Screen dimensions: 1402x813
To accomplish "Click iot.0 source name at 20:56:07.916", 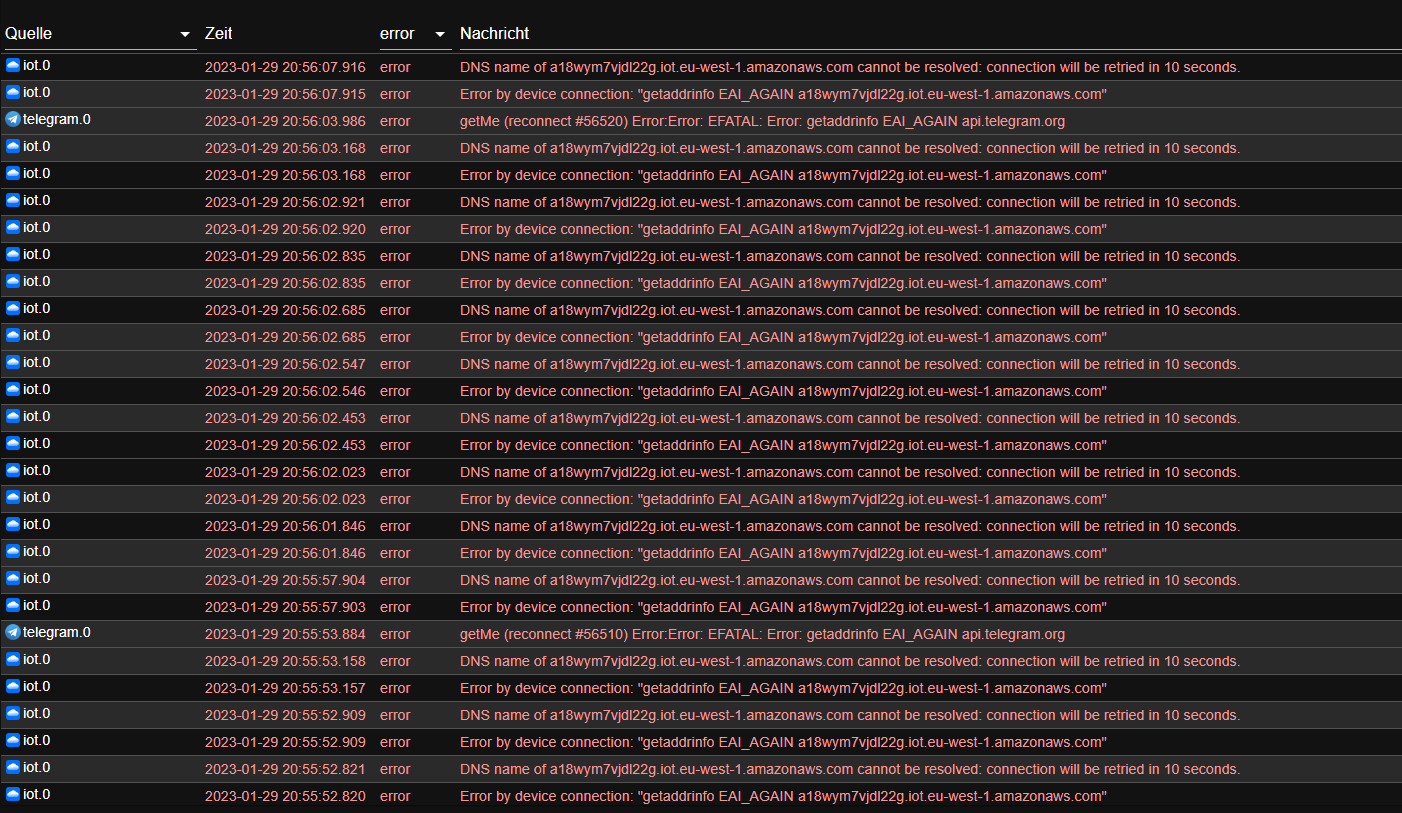I will coord(37,65).
